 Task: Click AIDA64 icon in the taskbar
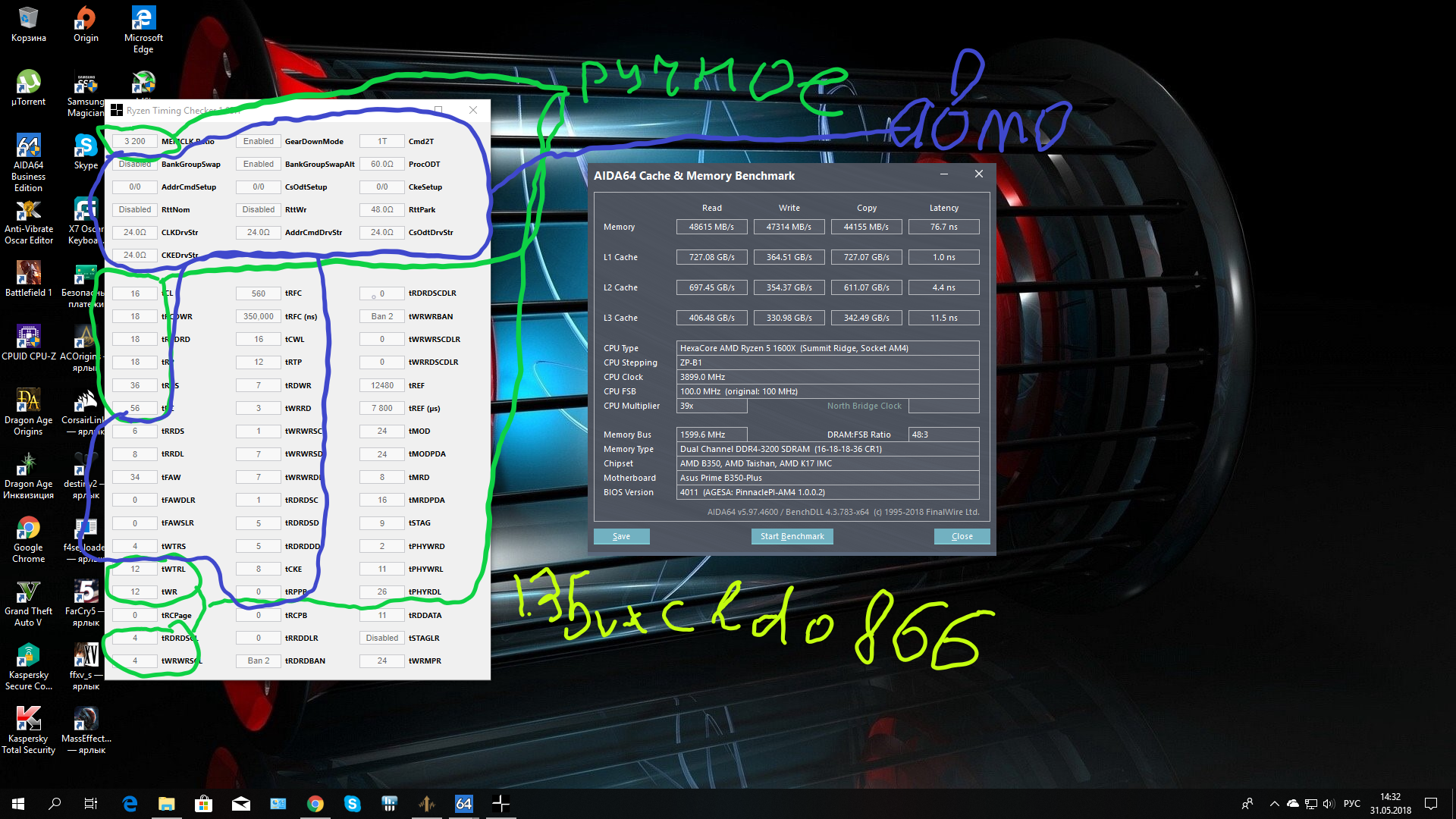pyautogui.click(x=463, y=804)
